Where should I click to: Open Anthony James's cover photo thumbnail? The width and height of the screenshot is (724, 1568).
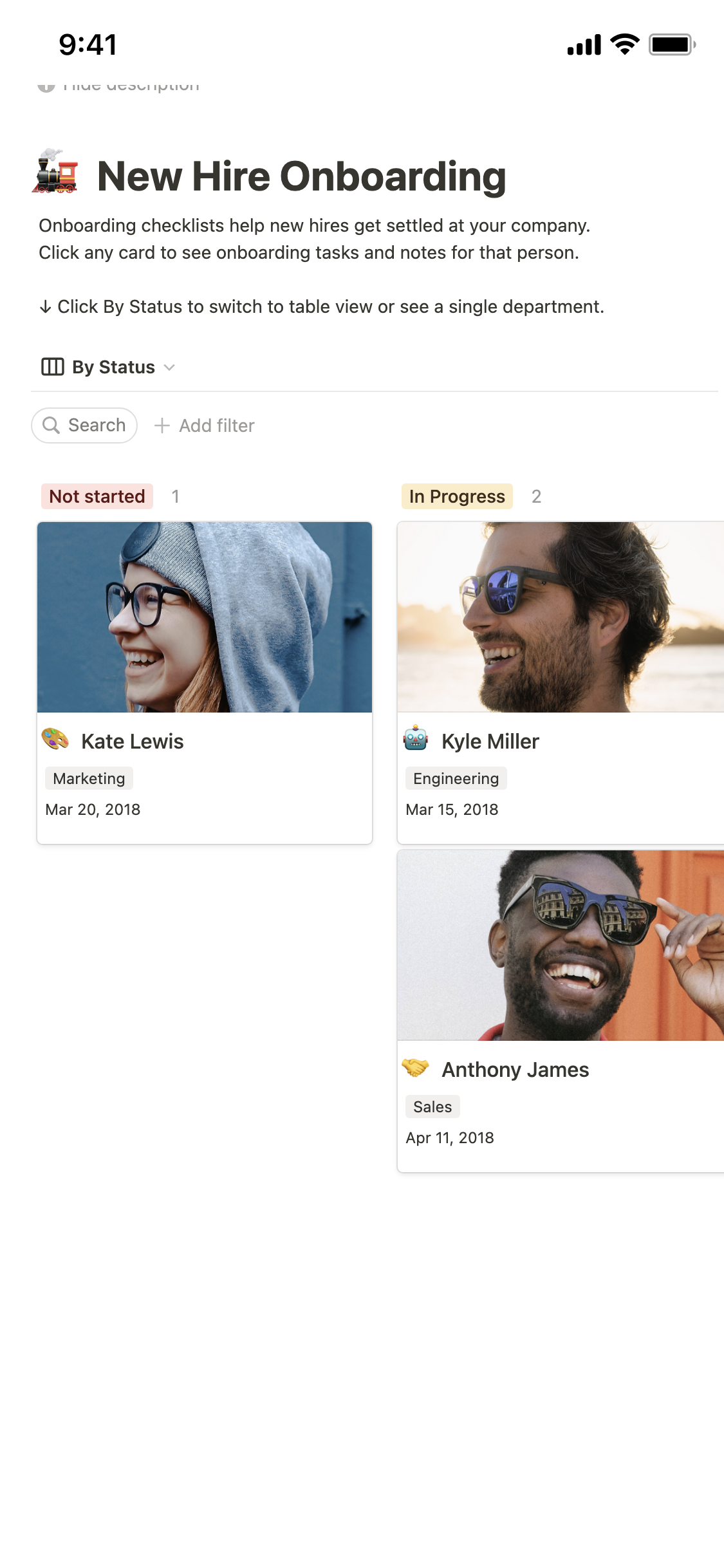(560, 945)
